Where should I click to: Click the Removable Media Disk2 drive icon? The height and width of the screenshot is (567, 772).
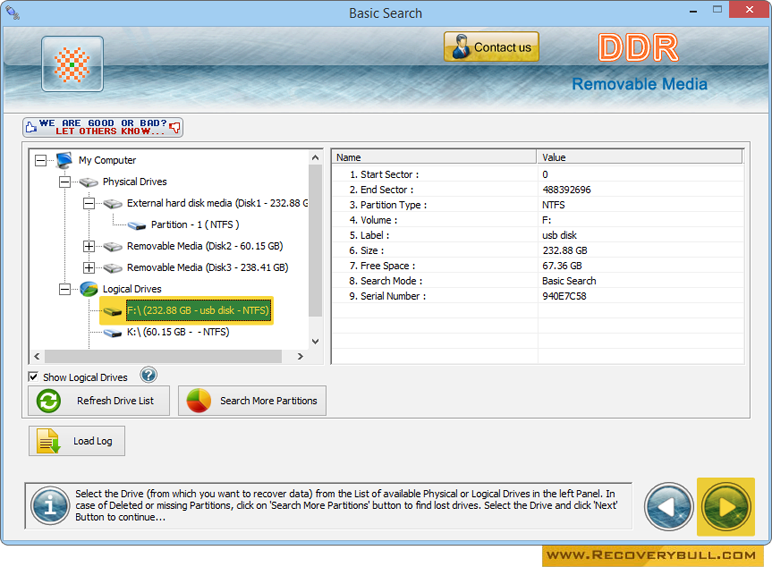coord(113,246)
